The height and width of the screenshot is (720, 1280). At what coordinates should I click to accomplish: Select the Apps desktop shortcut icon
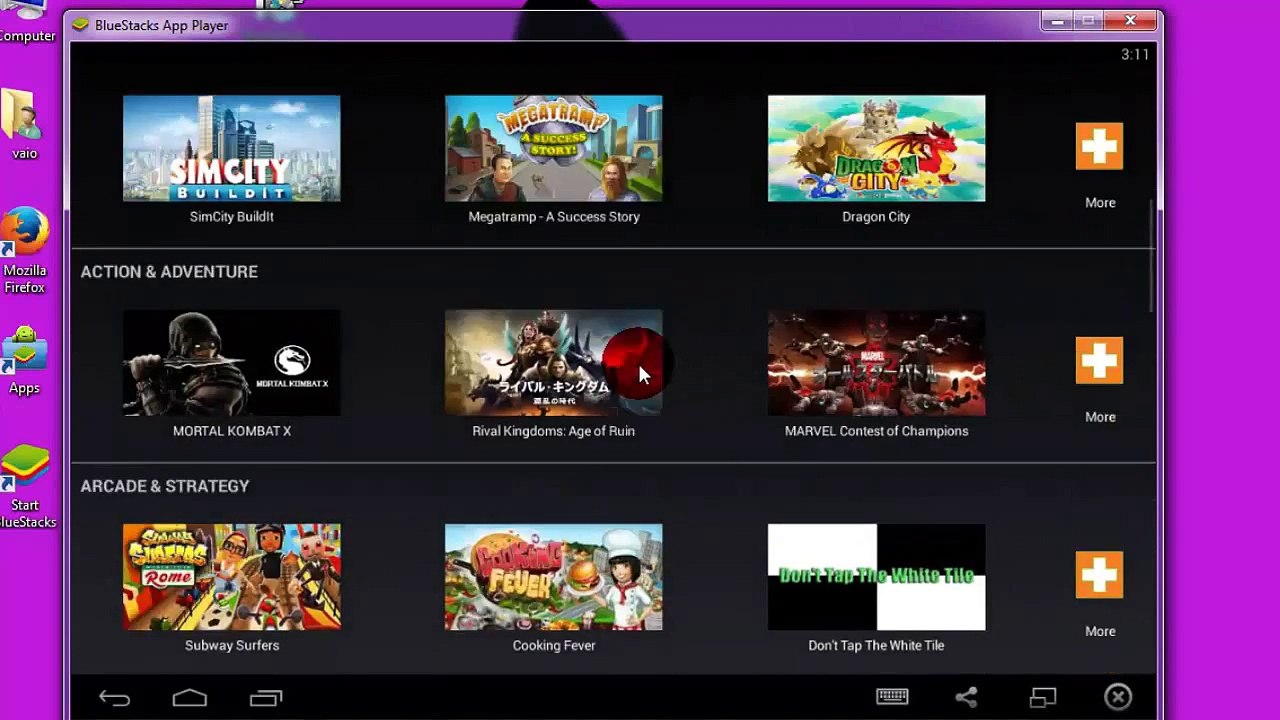(24, 361)
